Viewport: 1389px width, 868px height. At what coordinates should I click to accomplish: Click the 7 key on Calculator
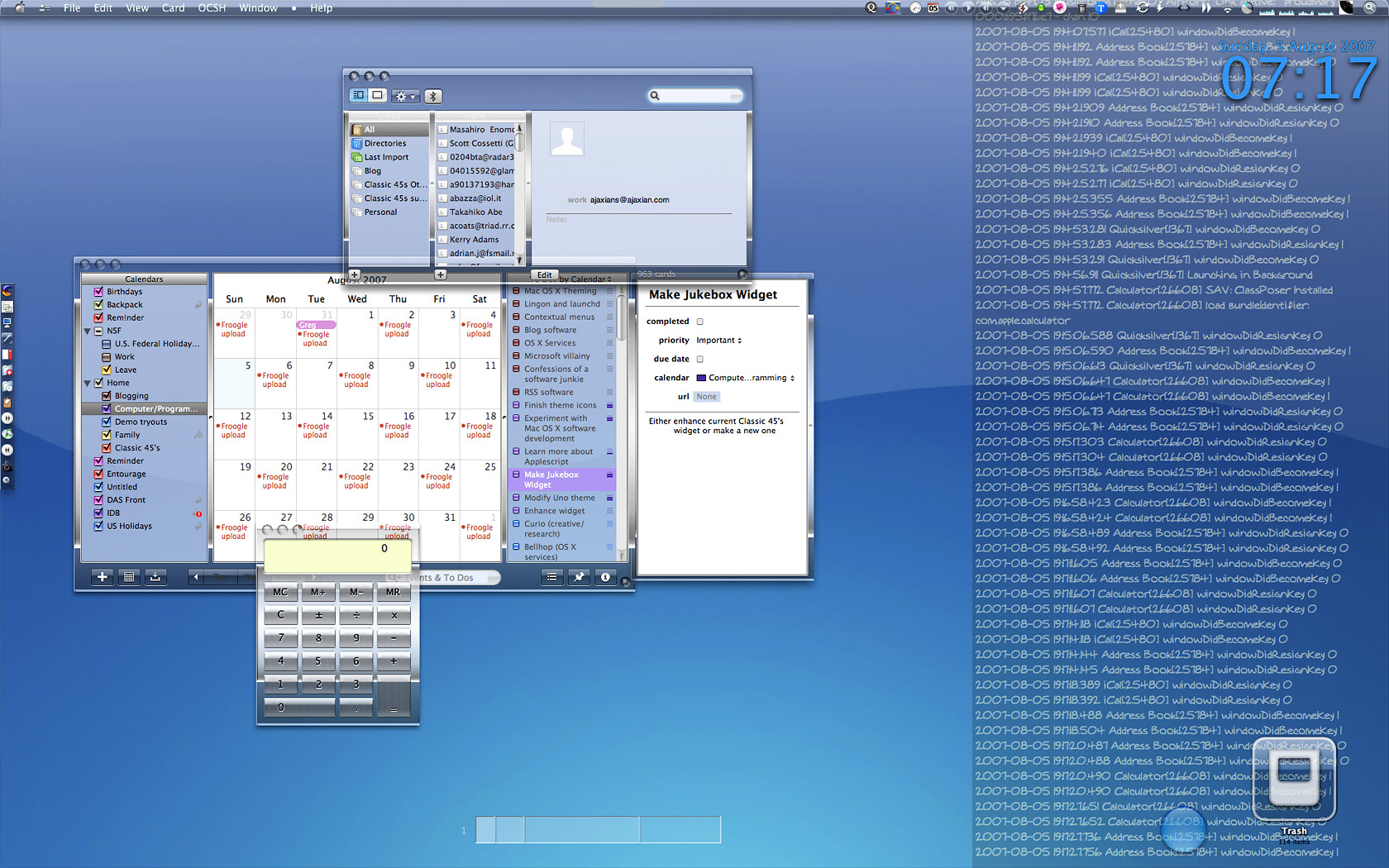(x=281, y=638)
